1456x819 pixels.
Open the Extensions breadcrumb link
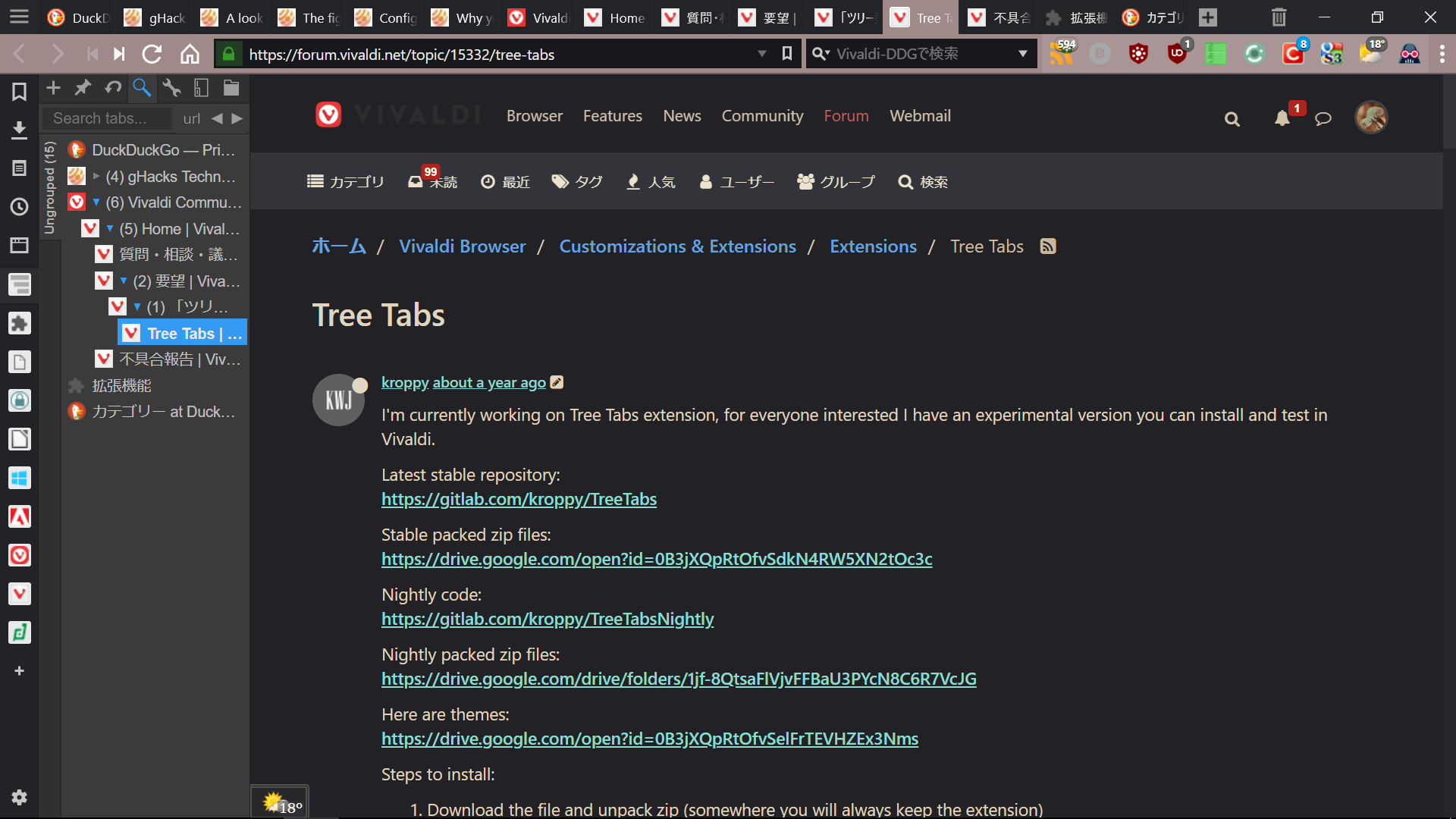tap(873, 246)
